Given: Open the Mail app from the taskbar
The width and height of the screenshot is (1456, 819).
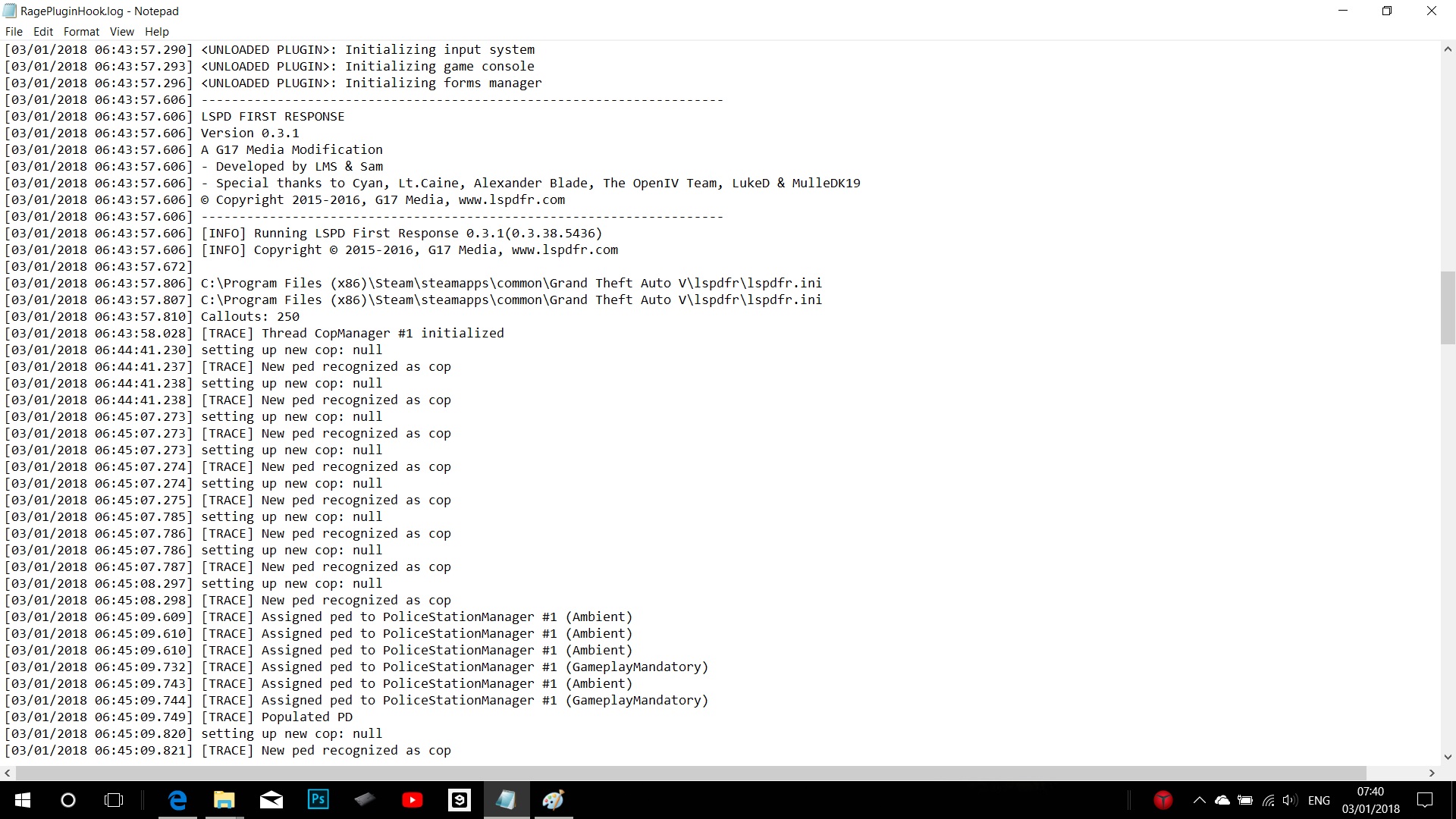Looking at the screenshot, I should pyautogui.click(x=271, y=800).
